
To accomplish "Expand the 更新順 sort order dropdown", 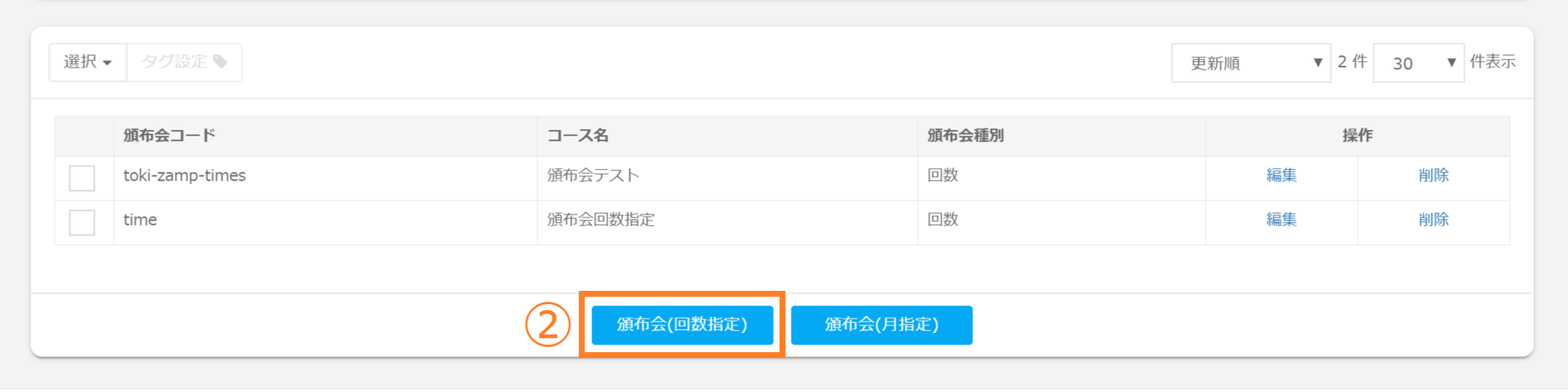I will tap(1250, 63).
